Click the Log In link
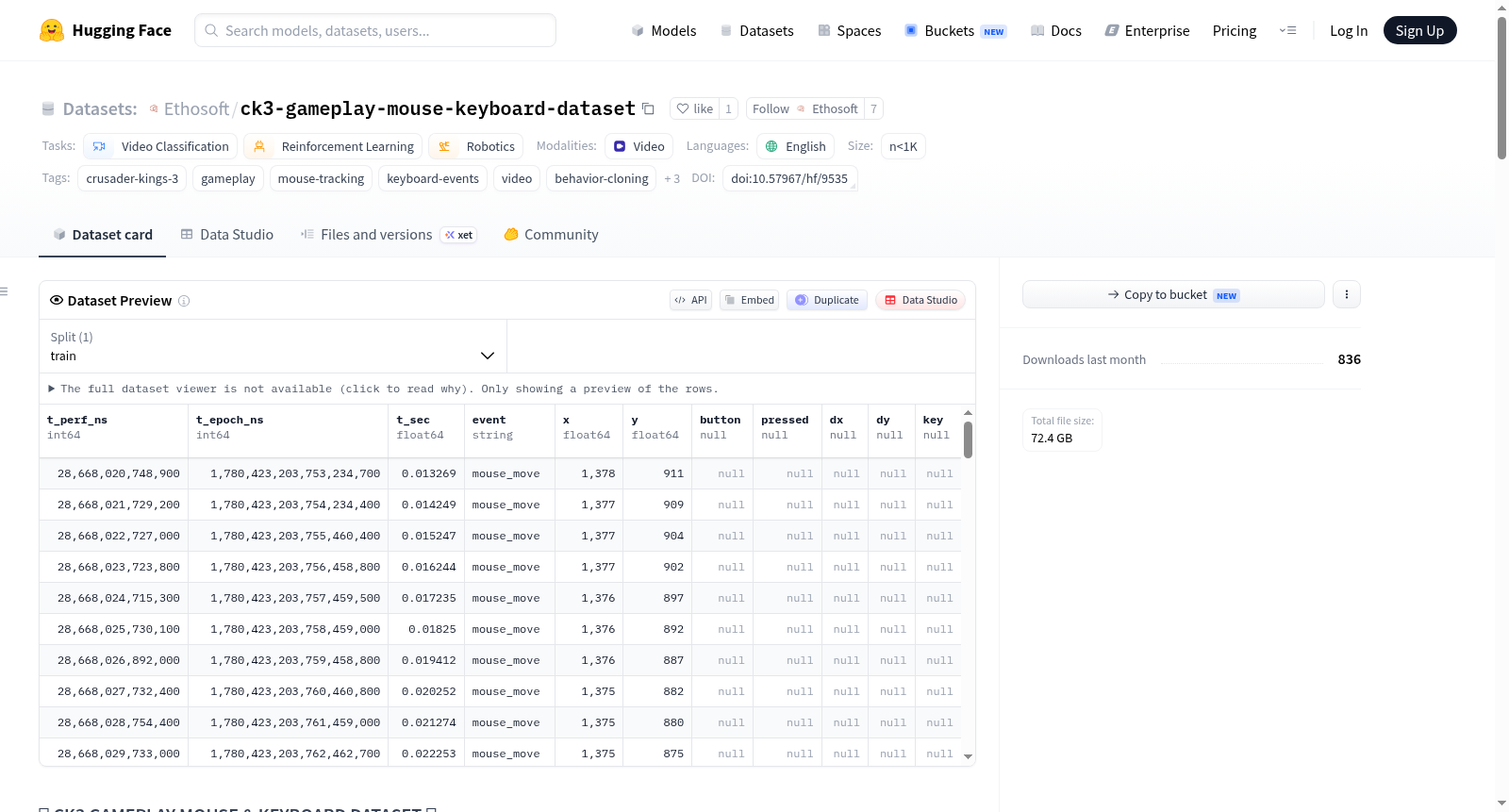The image size is (1509, 812). point(1349,30)
